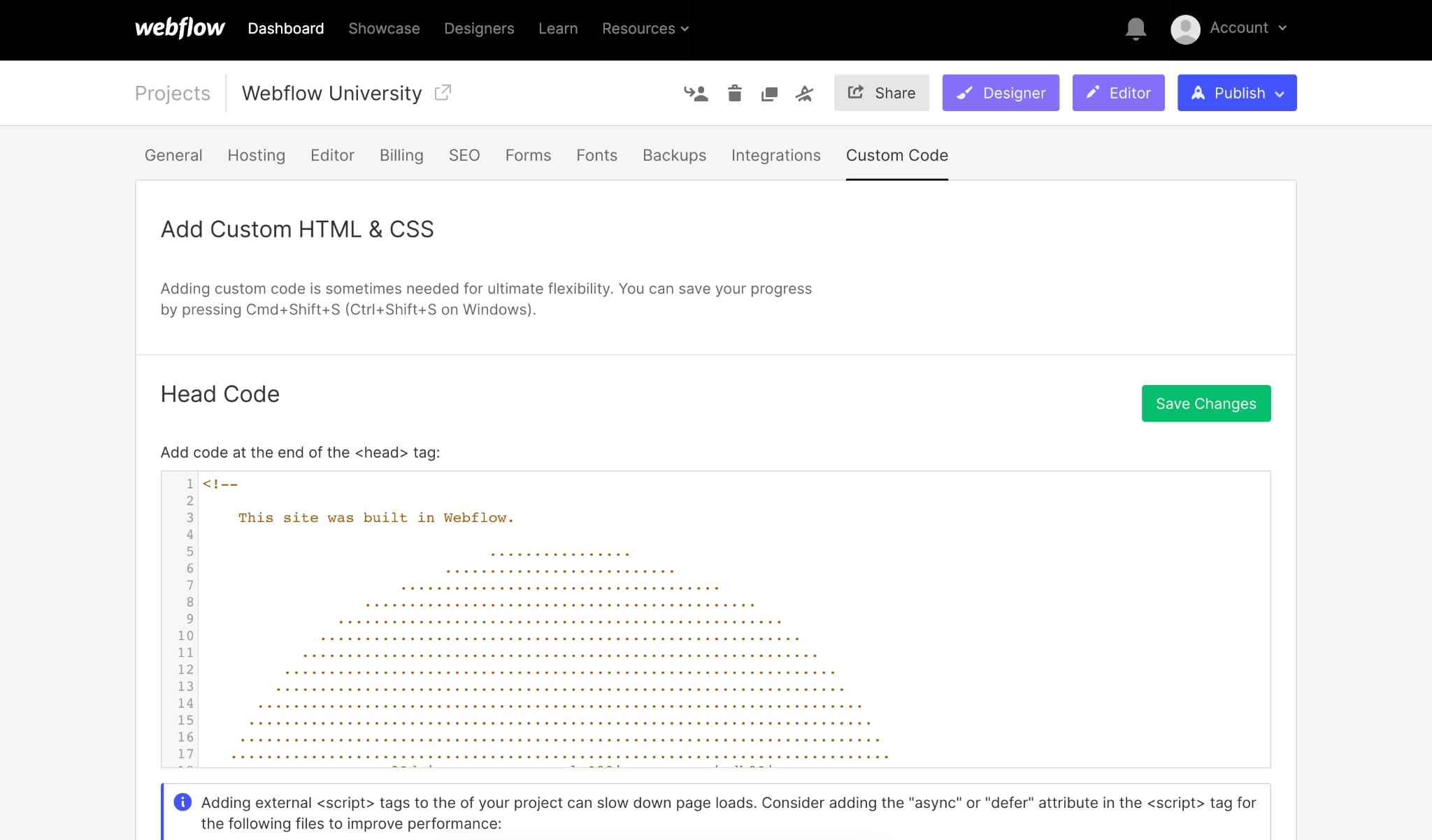Click the Webflow logo
The width and height of the screenshot is (1432, 840).
(x=180, y=28)
